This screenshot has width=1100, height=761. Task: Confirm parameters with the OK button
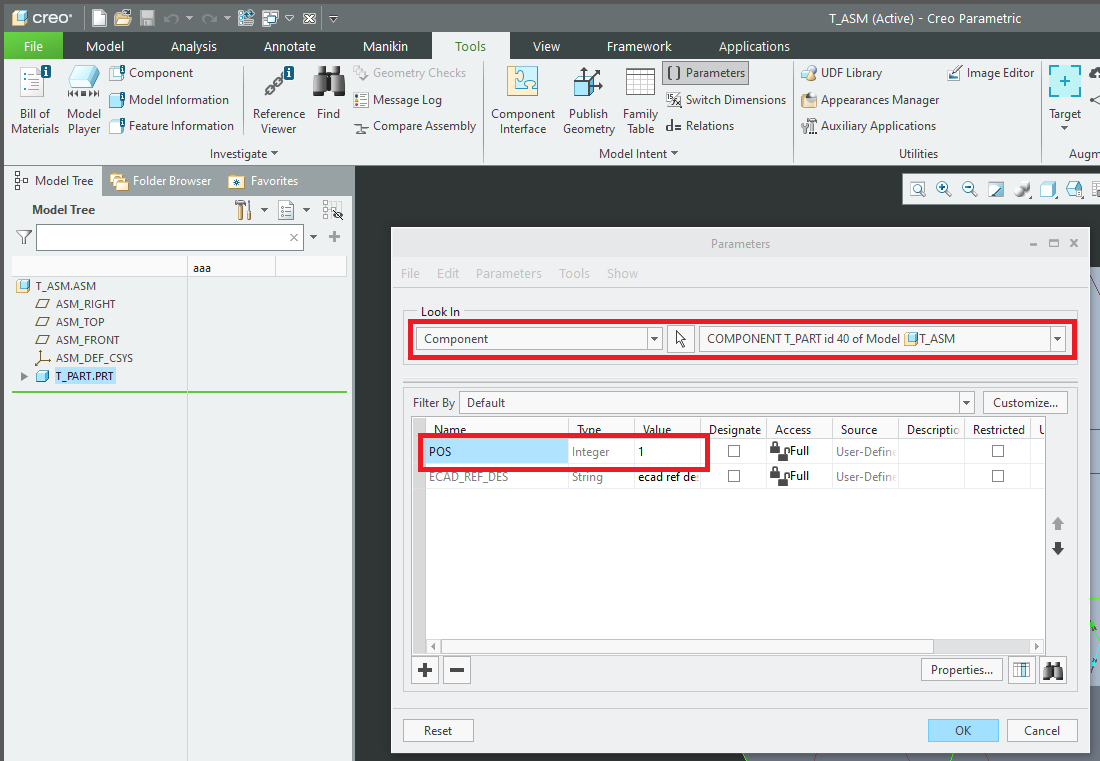click(x=962, y=730)
